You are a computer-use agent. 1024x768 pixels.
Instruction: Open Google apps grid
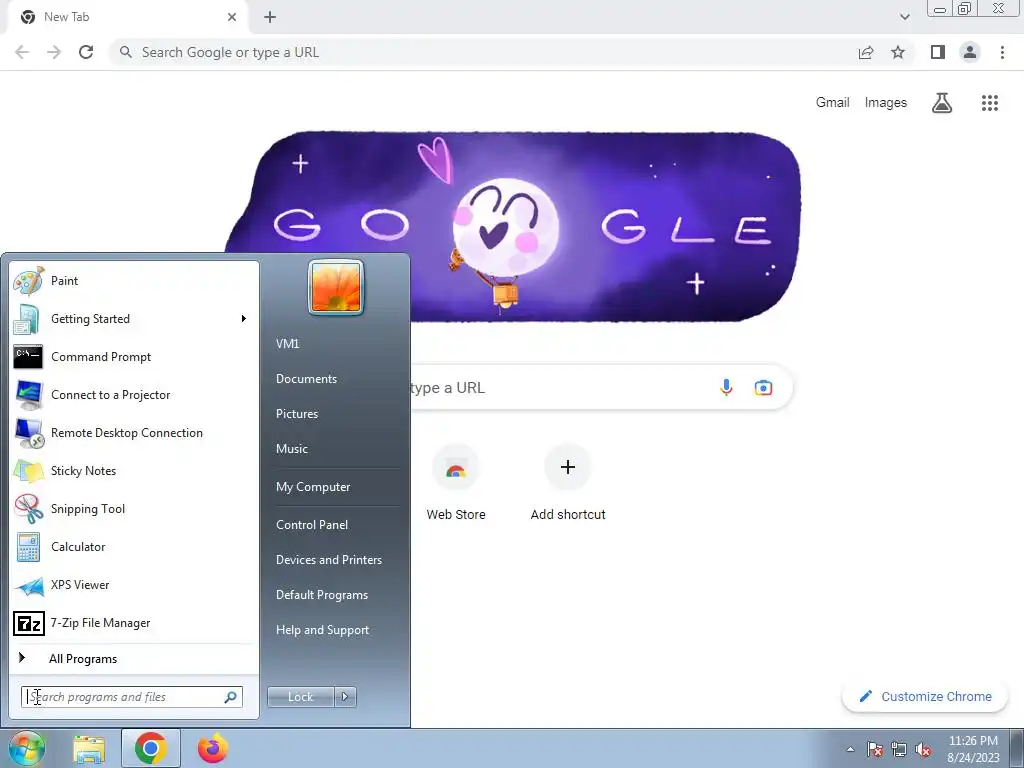[x=989, y=103]
